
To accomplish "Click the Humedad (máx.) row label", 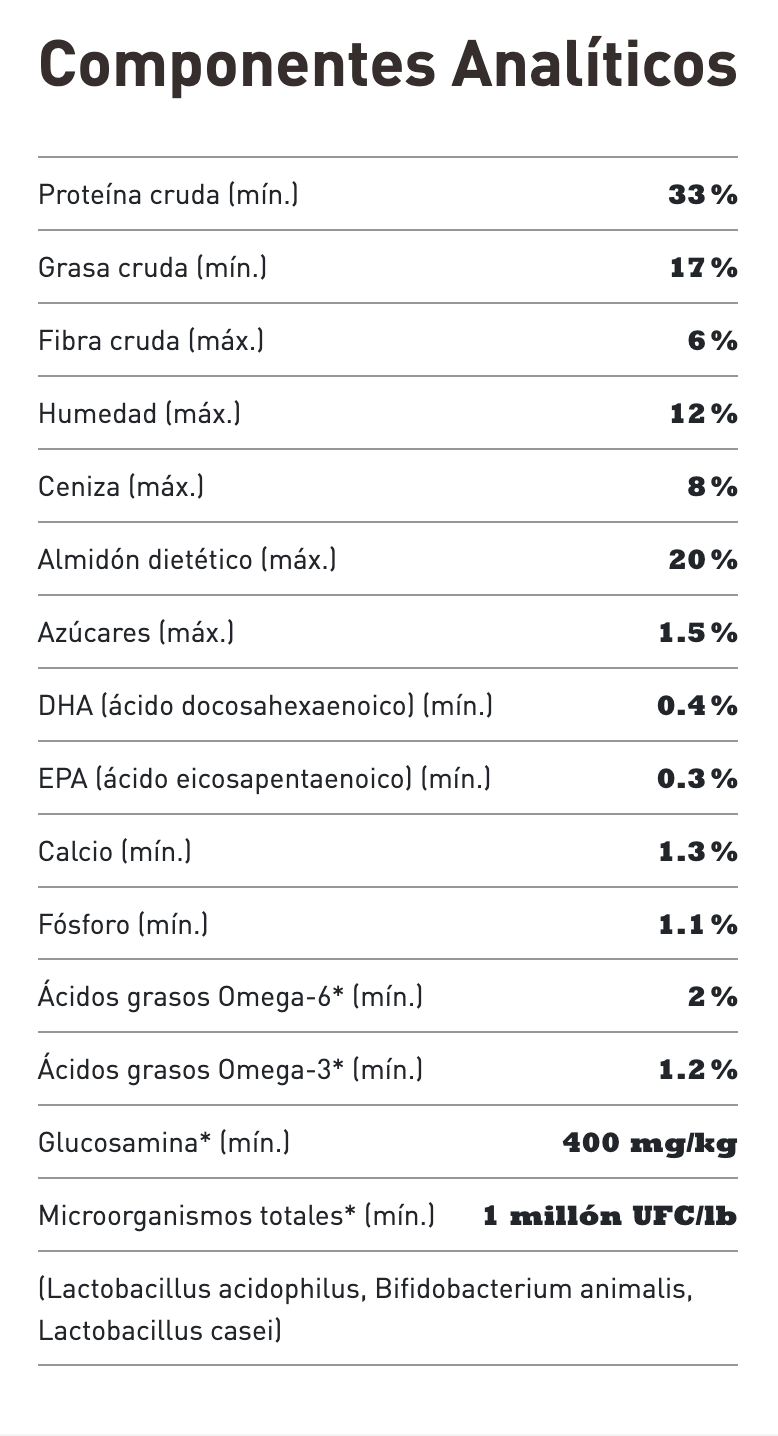I will (139, 413).
